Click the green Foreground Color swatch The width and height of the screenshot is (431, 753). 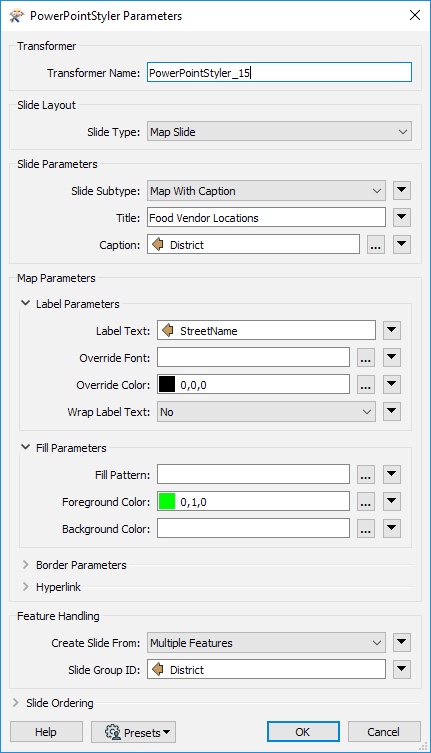(167, 502)
